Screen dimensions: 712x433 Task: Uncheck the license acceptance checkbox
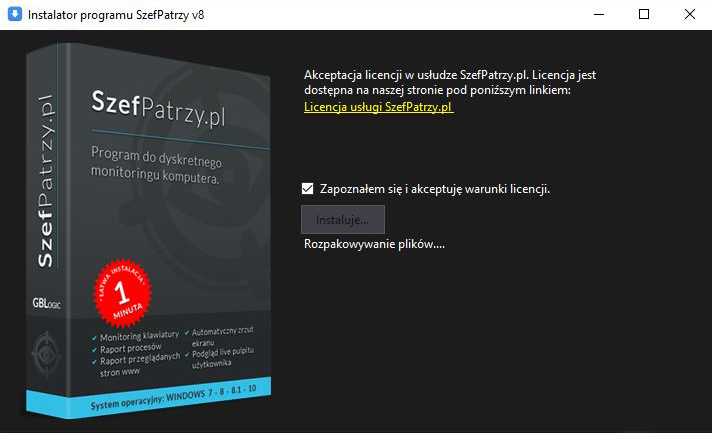(x=307, y=188)
